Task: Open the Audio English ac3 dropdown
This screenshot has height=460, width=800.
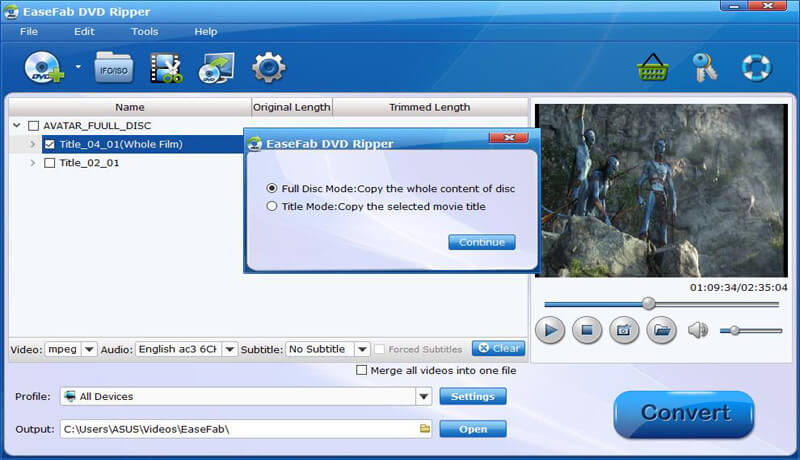Action: point(230,349)
